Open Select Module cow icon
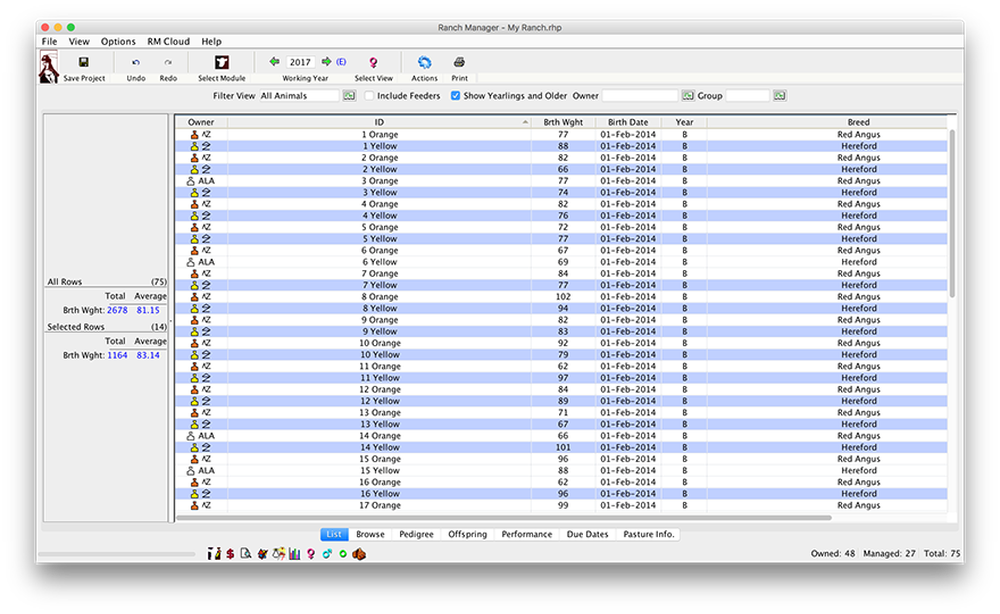This screenshot has height=614, width=1000. pos(221,62)
